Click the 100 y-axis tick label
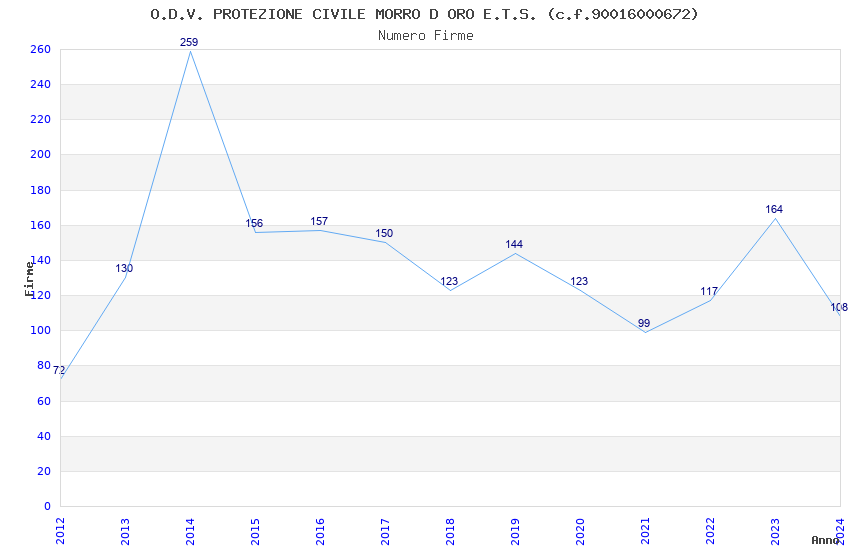Viewport: 850px width, 550px height. (x=41, y=330)
